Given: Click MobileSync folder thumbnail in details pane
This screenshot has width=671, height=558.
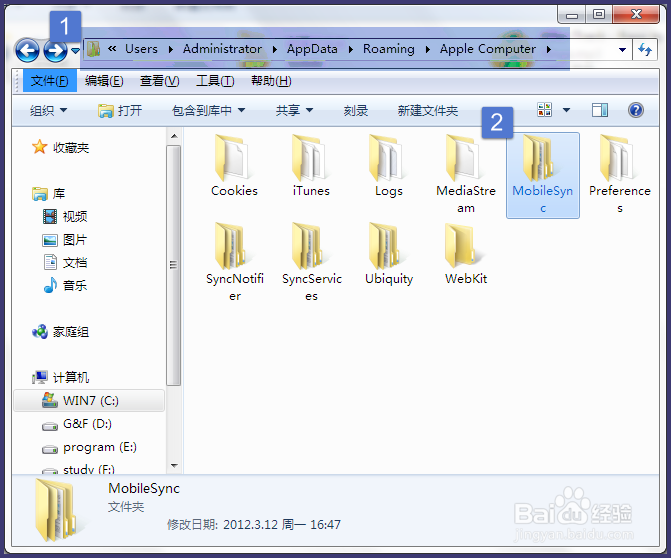Looking at the screenshot, I should 56,510.
